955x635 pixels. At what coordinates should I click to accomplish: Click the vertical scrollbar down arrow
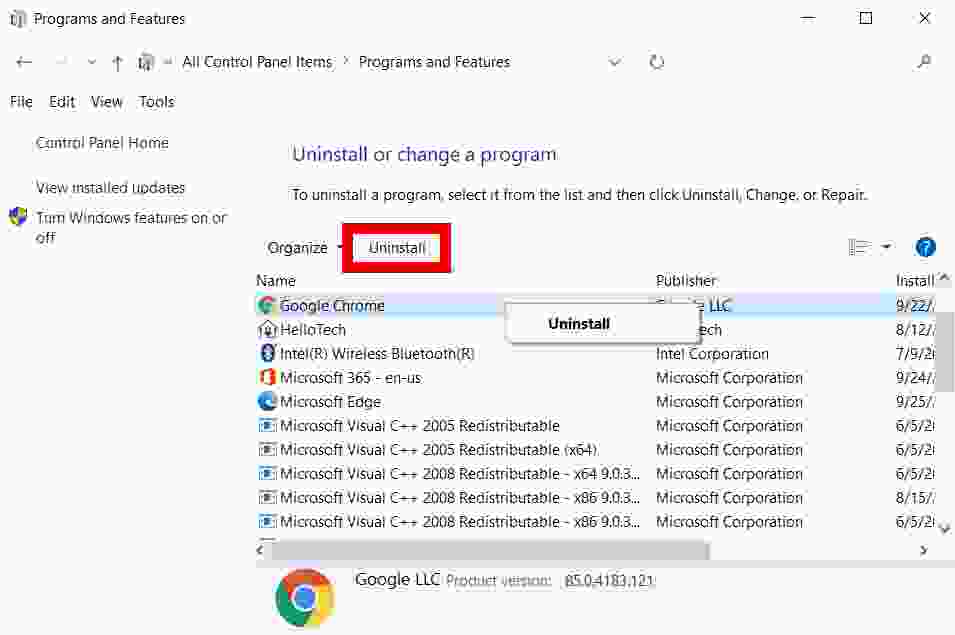point(945,528)
